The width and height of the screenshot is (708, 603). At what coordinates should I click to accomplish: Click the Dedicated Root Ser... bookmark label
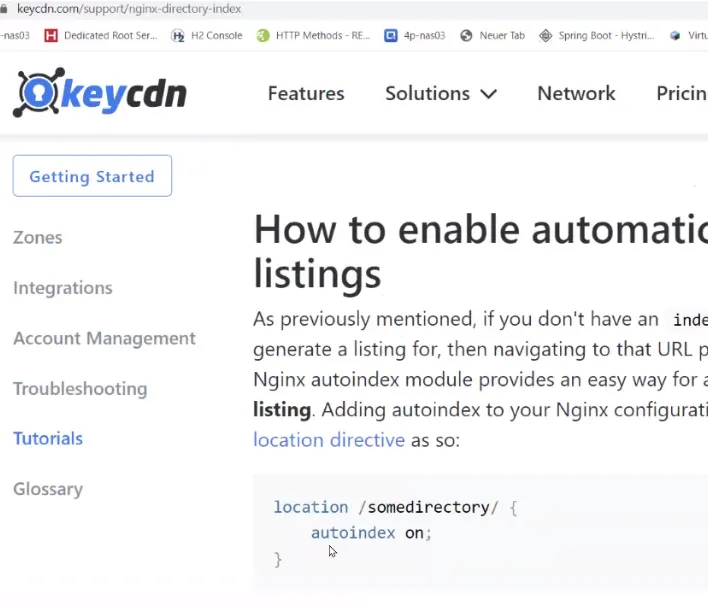pos(111,36)
